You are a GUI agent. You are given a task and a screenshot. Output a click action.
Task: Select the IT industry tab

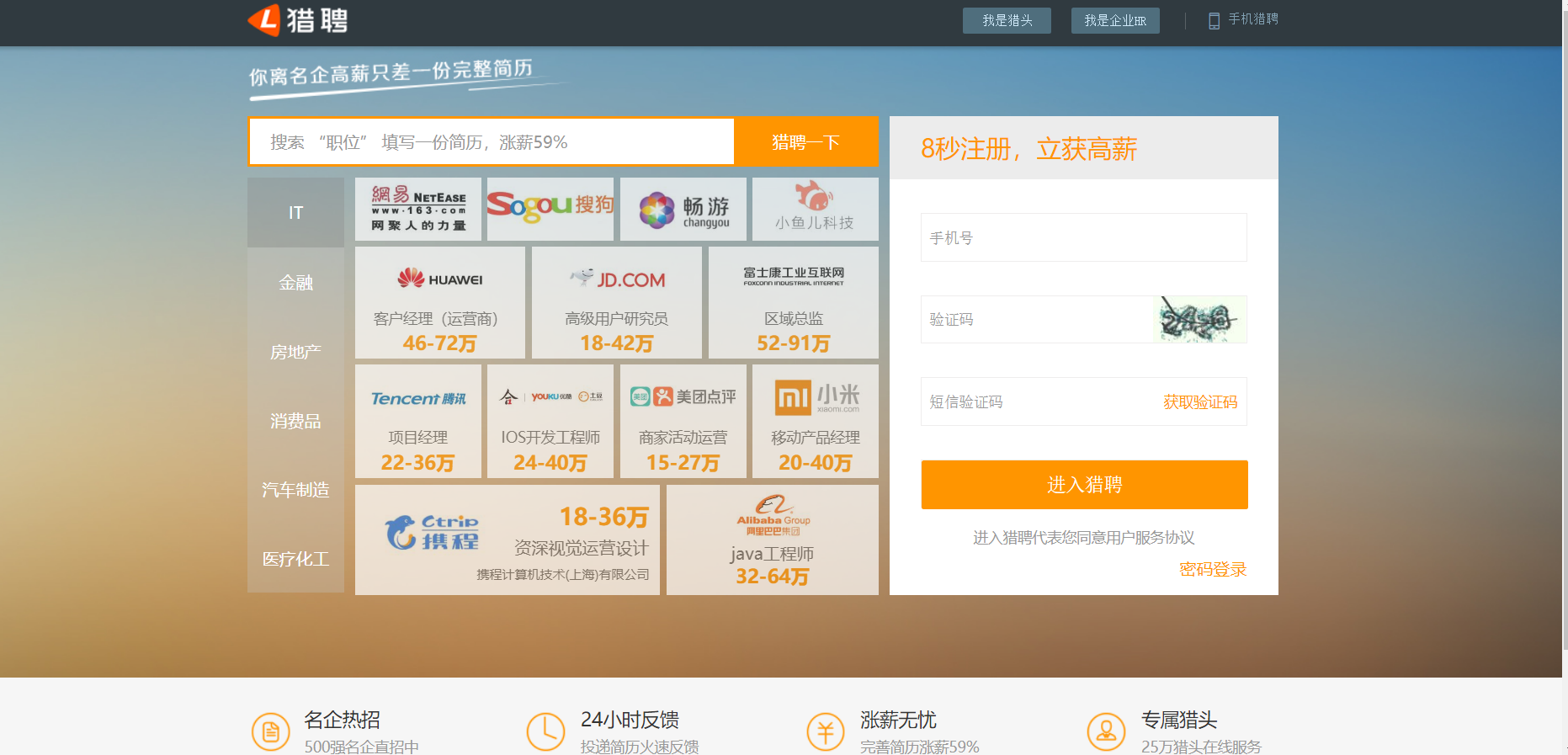tap(295, 213)
